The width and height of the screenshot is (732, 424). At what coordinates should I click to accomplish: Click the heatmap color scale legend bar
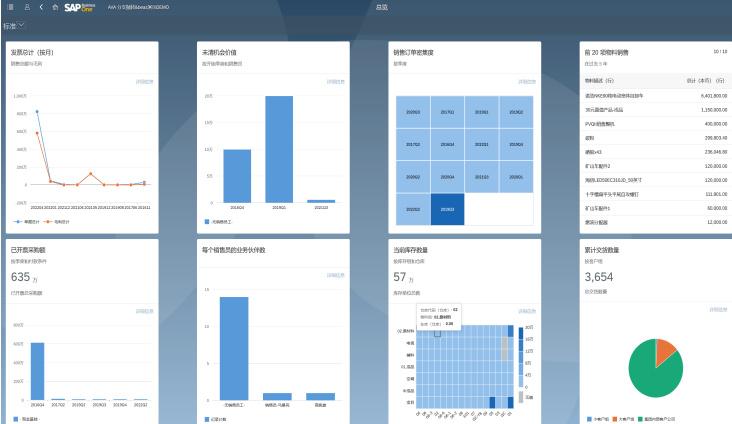tap(521, 357)
